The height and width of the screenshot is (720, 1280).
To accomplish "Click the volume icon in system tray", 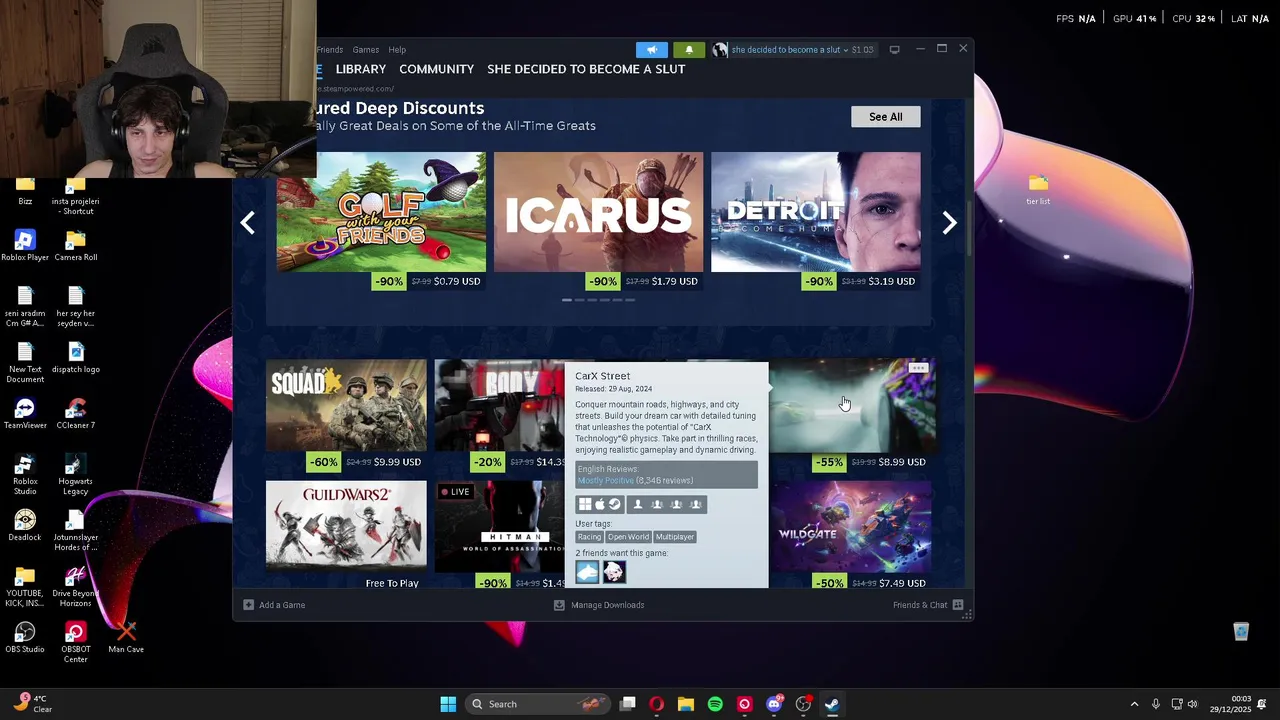I will point(1192,704).
